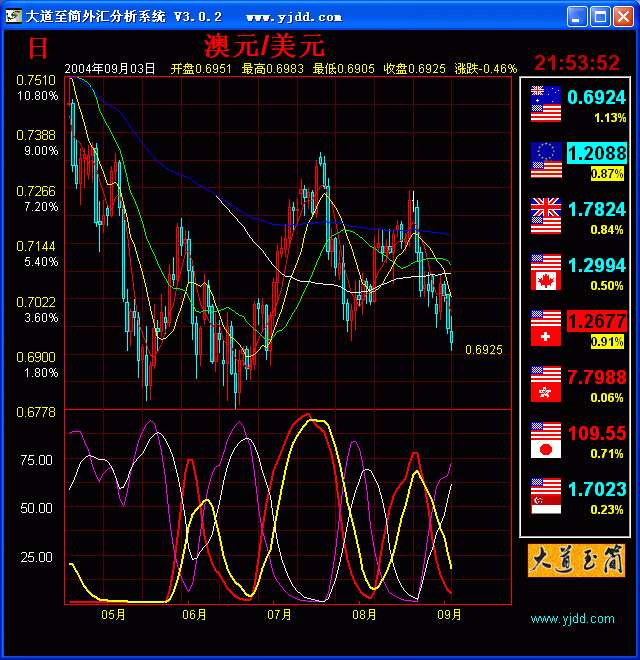This screenshot has height=660, width=640.
Task: Click the 07月 time axis marker
Action: pos(279,615)
